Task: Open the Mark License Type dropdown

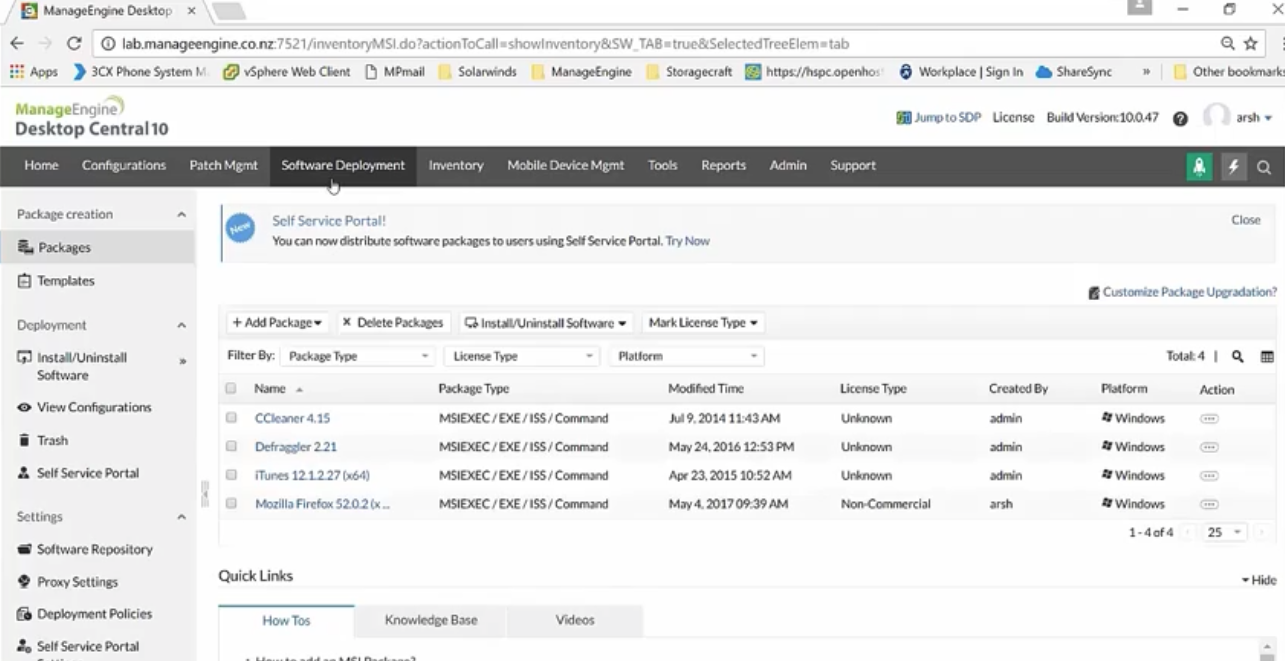Action: [703, 323]
